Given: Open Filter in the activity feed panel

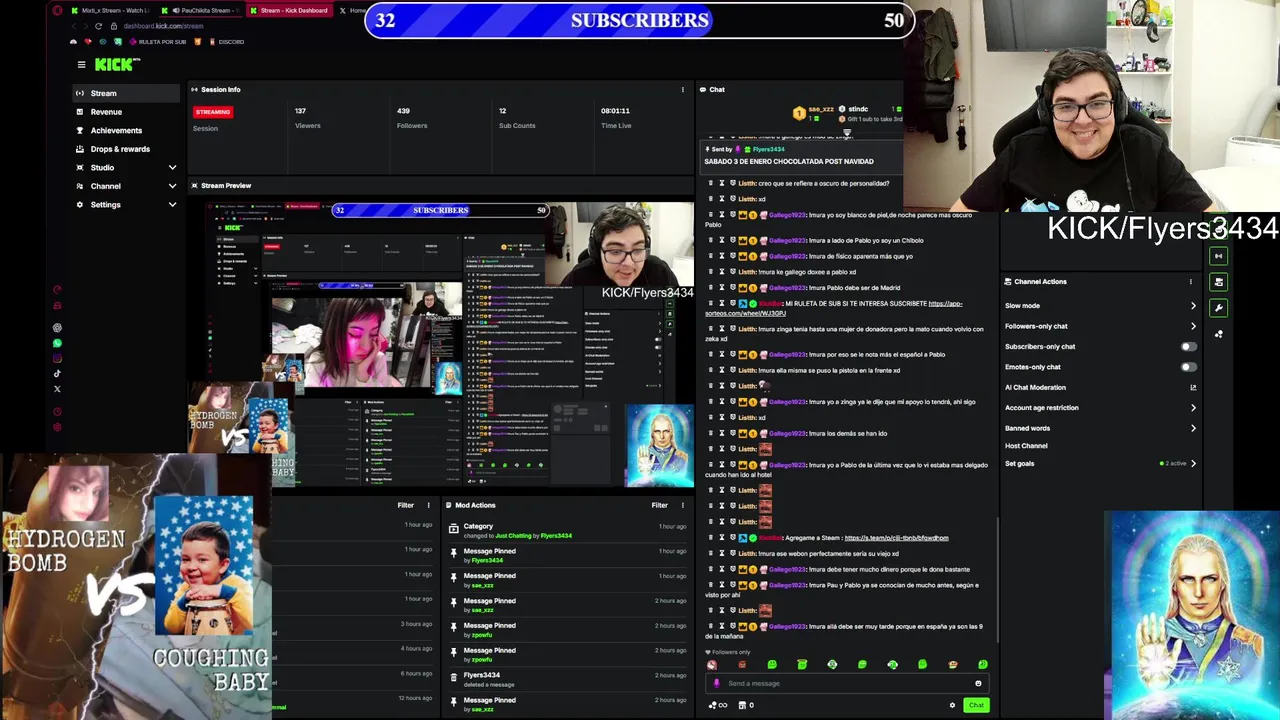Looking at the screenshot, I should (405, 505).
